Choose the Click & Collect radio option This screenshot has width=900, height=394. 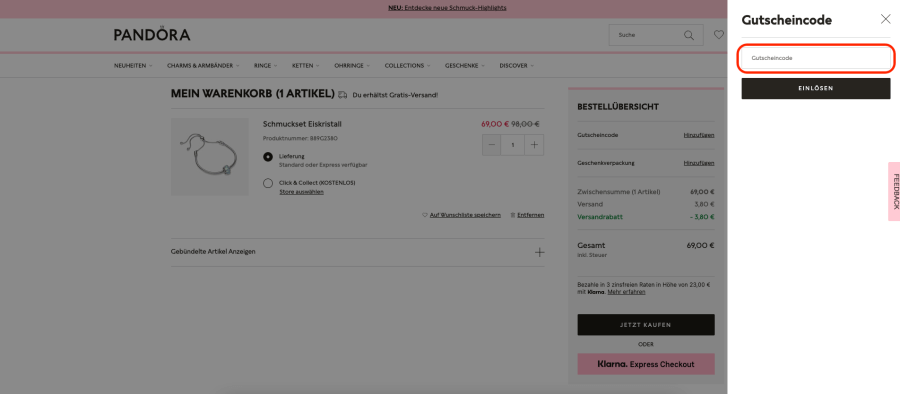[267, 183]
